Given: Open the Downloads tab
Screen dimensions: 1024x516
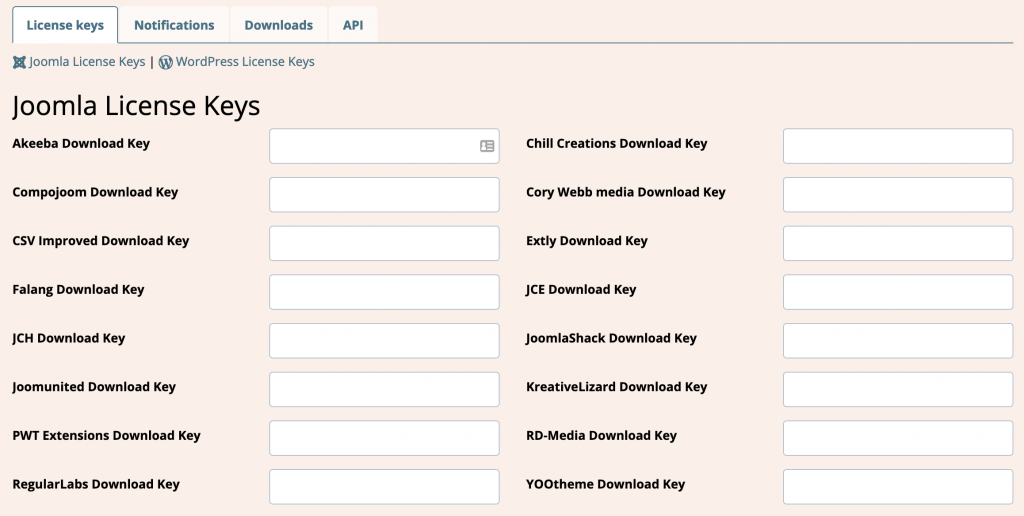Looking at the screenshot, I should click(x=279, y=25).
